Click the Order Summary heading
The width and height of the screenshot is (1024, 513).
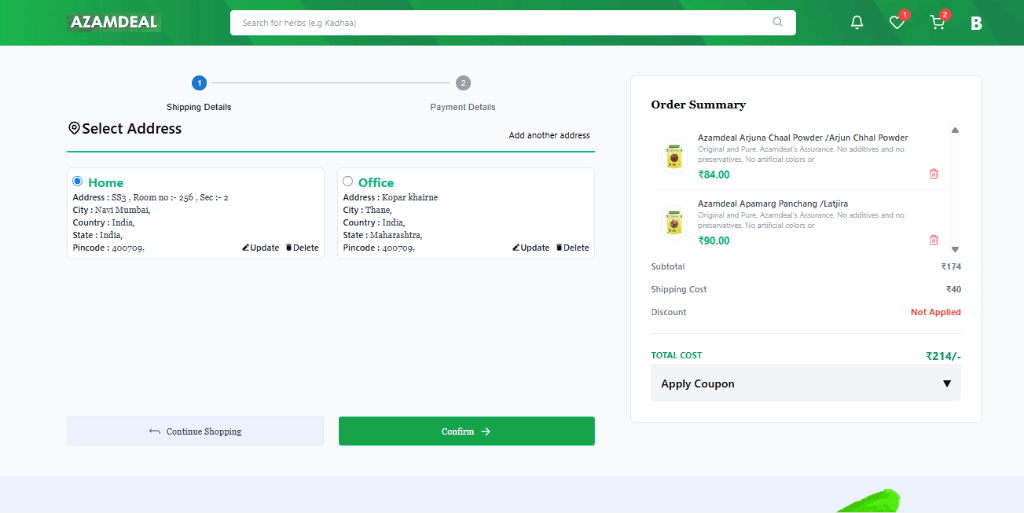(698, 104)
